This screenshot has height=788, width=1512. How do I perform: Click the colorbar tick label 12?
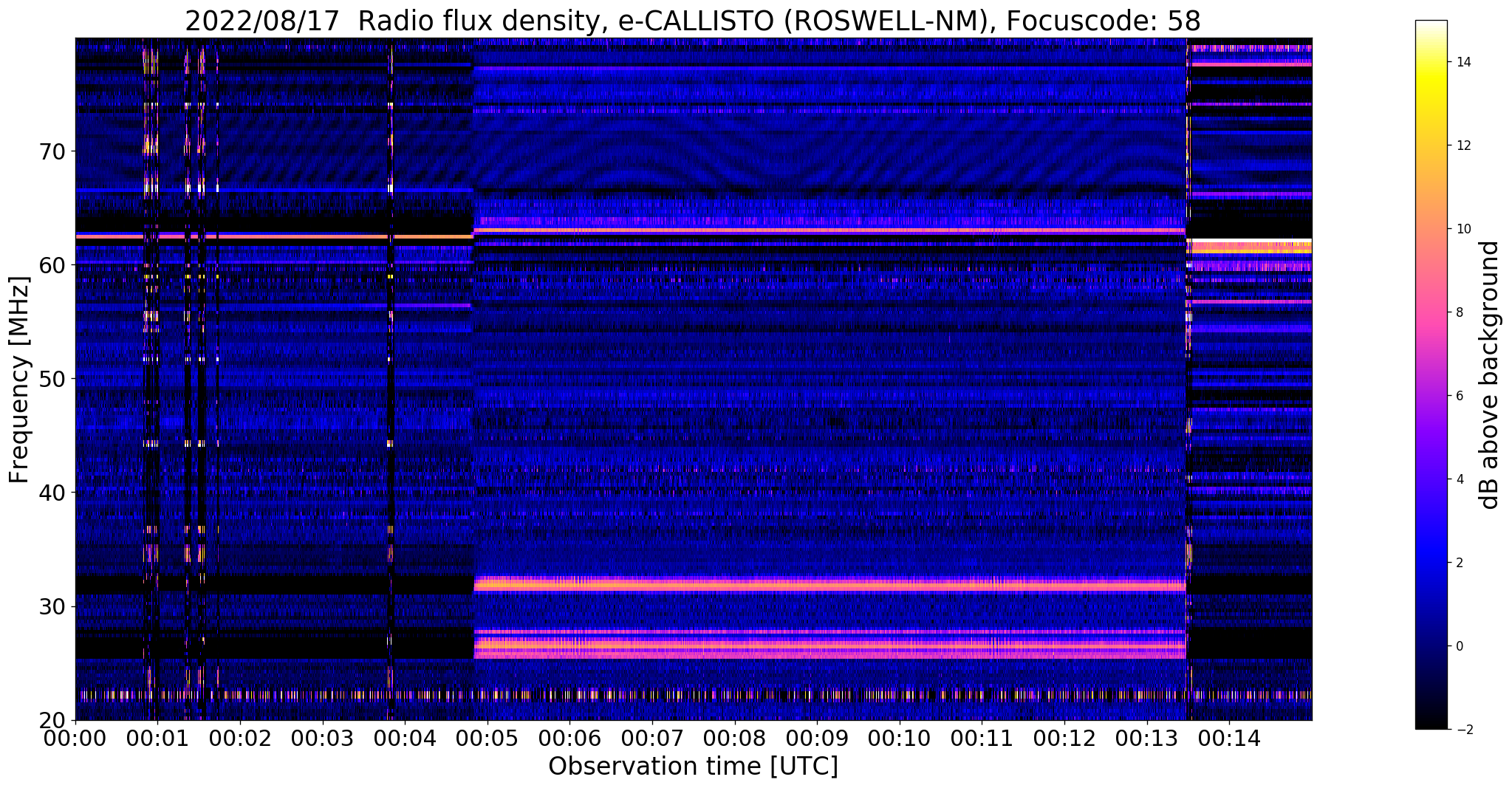(x=1463, y=145)
